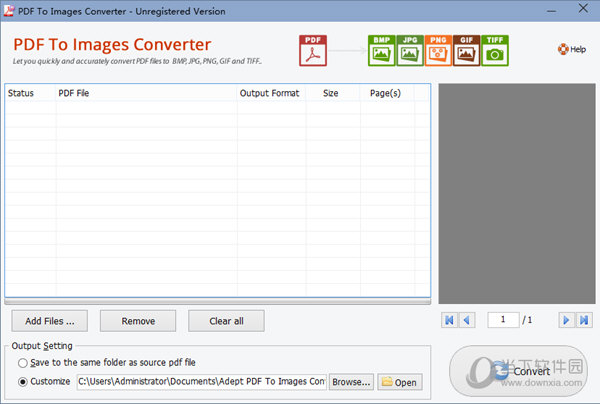
Task: Jump to last preview page
Action: point(584,320)
